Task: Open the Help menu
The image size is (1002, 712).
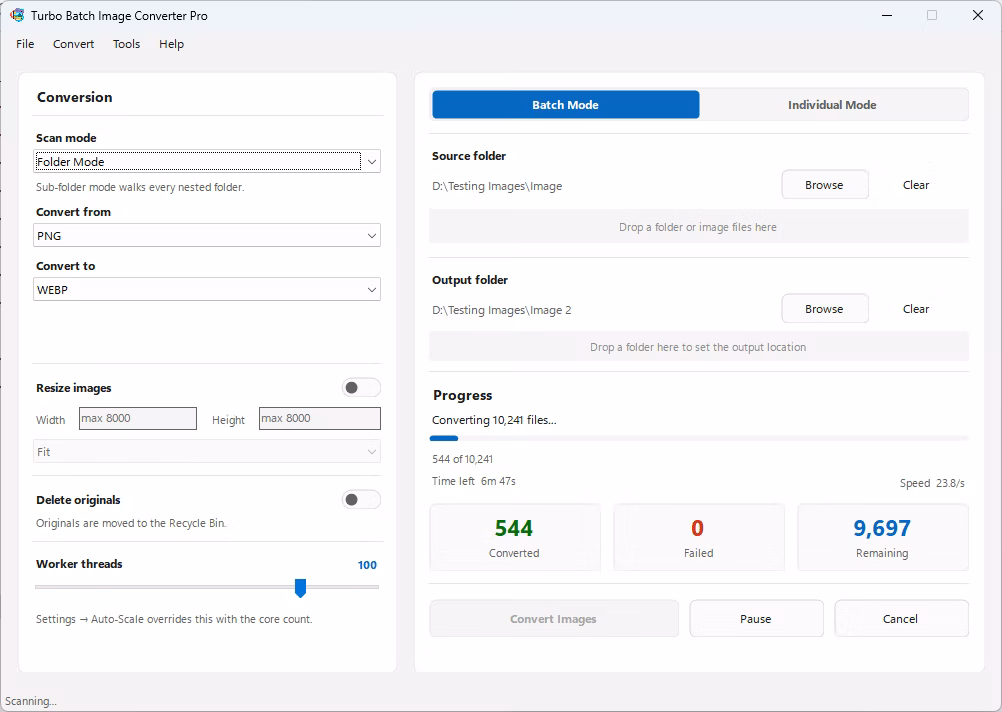Action: [171, 44]
